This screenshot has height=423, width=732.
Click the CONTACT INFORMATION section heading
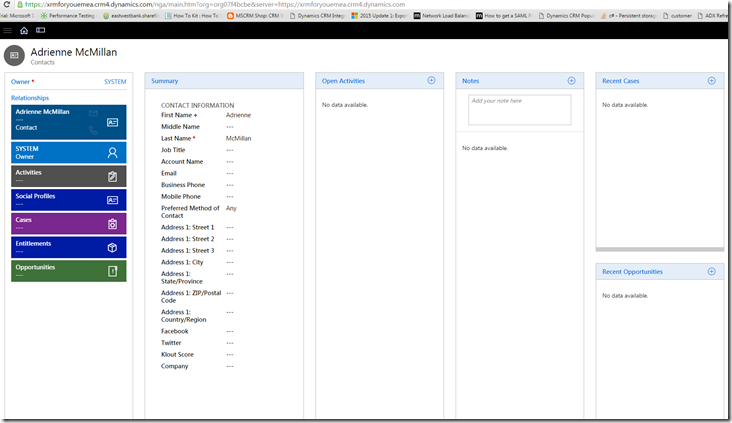point(197,106)
